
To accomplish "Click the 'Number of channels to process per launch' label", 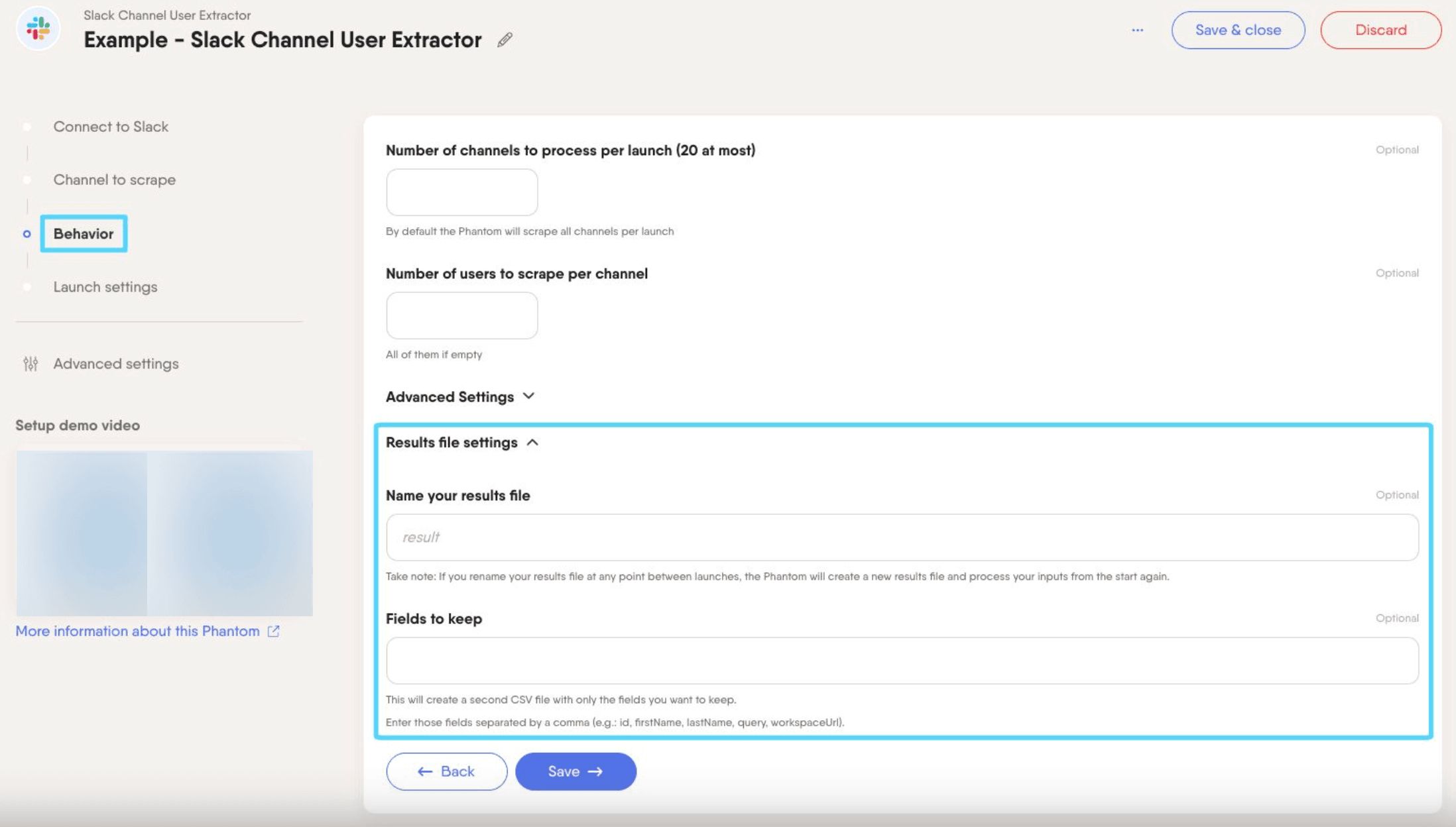I will tap(571, 150).
